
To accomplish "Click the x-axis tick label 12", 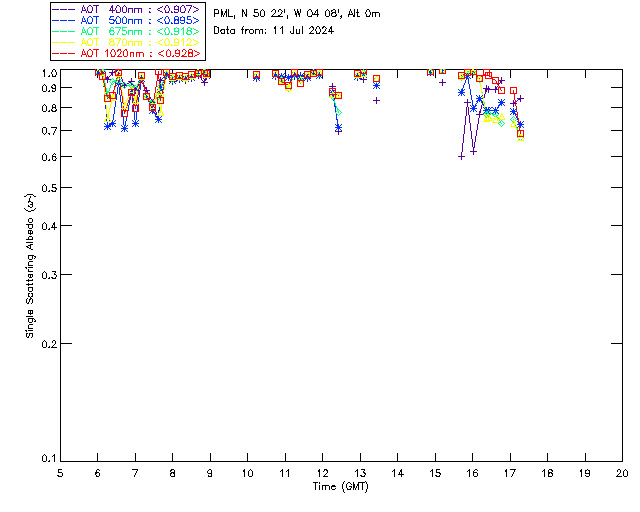I will pyautogui.click(x=322, y=473).
